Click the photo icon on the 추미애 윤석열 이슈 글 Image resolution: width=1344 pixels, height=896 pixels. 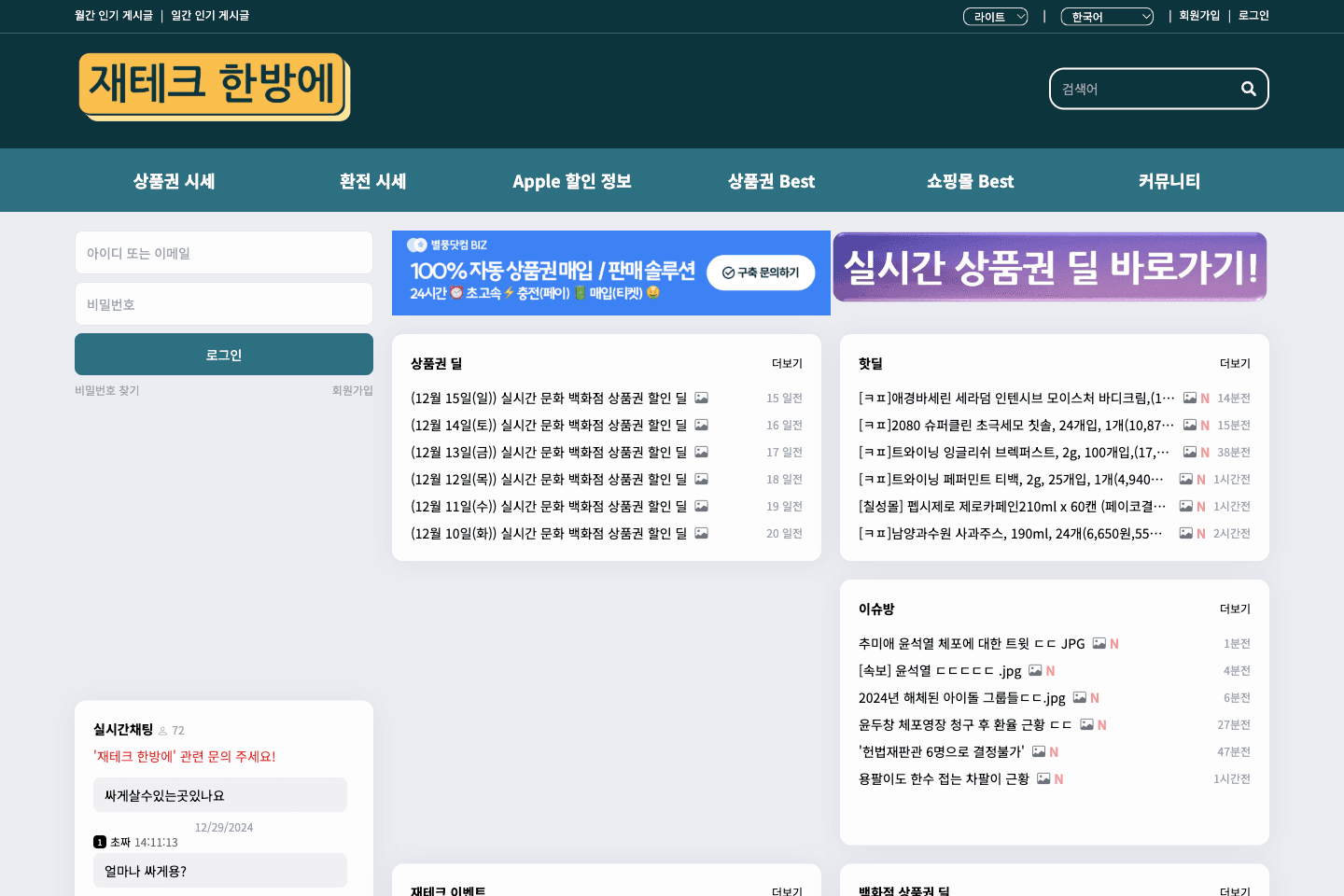(x=1099, y=643)
